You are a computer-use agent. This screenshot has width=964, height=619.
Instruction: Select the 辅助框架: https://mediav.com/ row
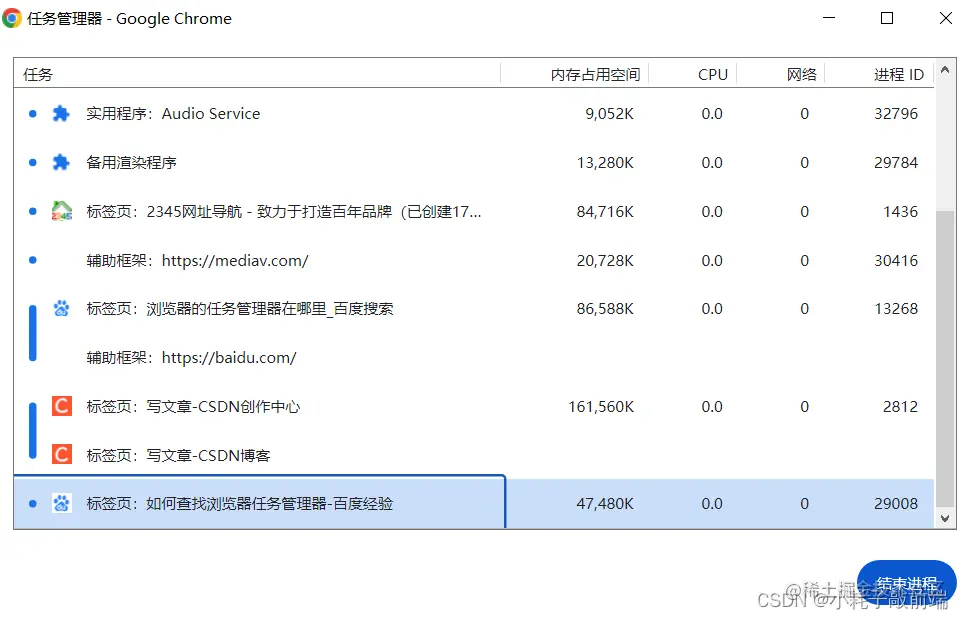click(x=473, y=260)
